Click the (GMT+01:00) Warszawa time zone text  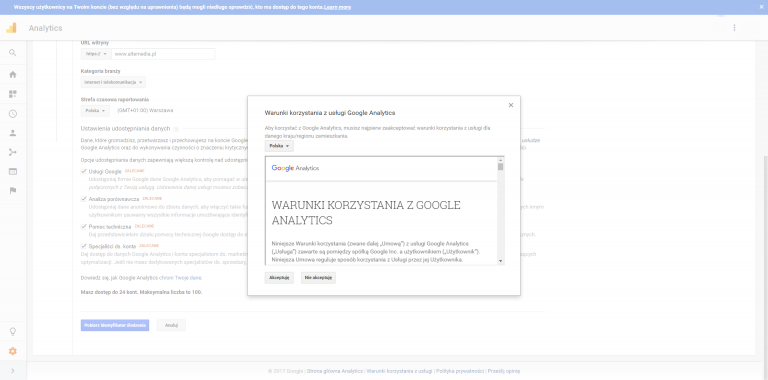pos(145,111)
